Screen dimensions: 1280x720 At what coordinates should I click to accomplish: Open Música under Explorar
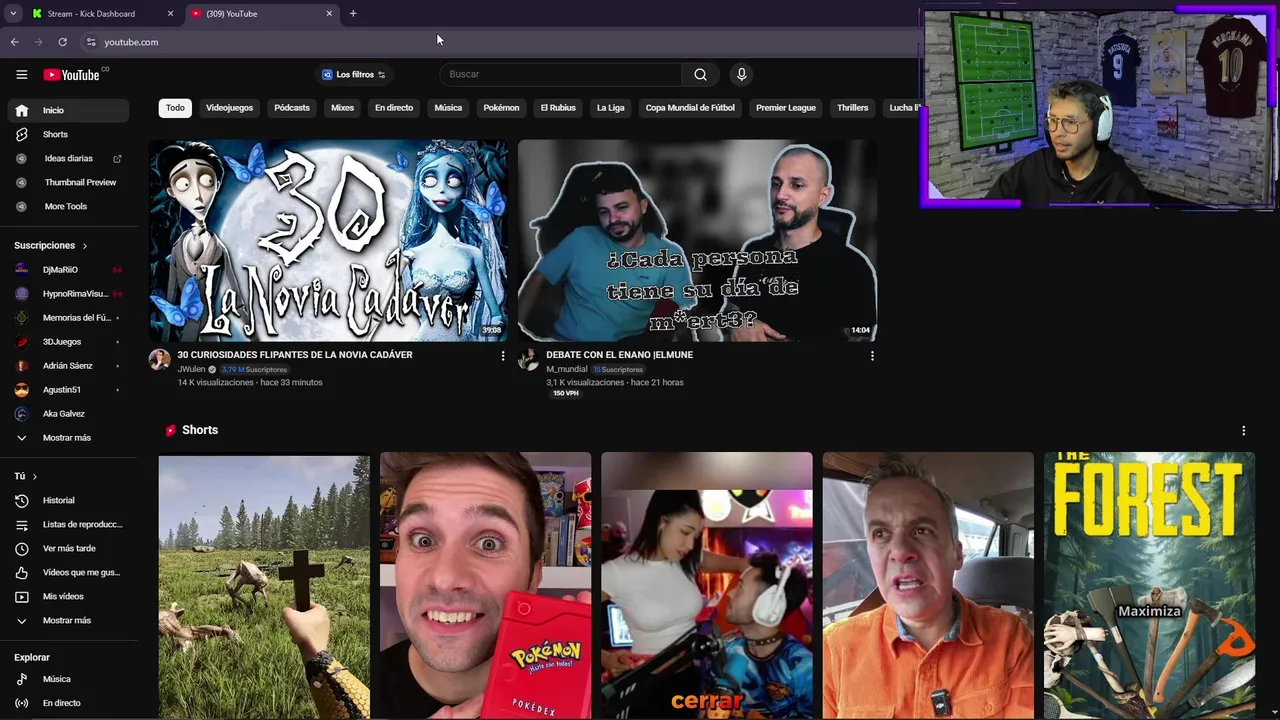68,679
